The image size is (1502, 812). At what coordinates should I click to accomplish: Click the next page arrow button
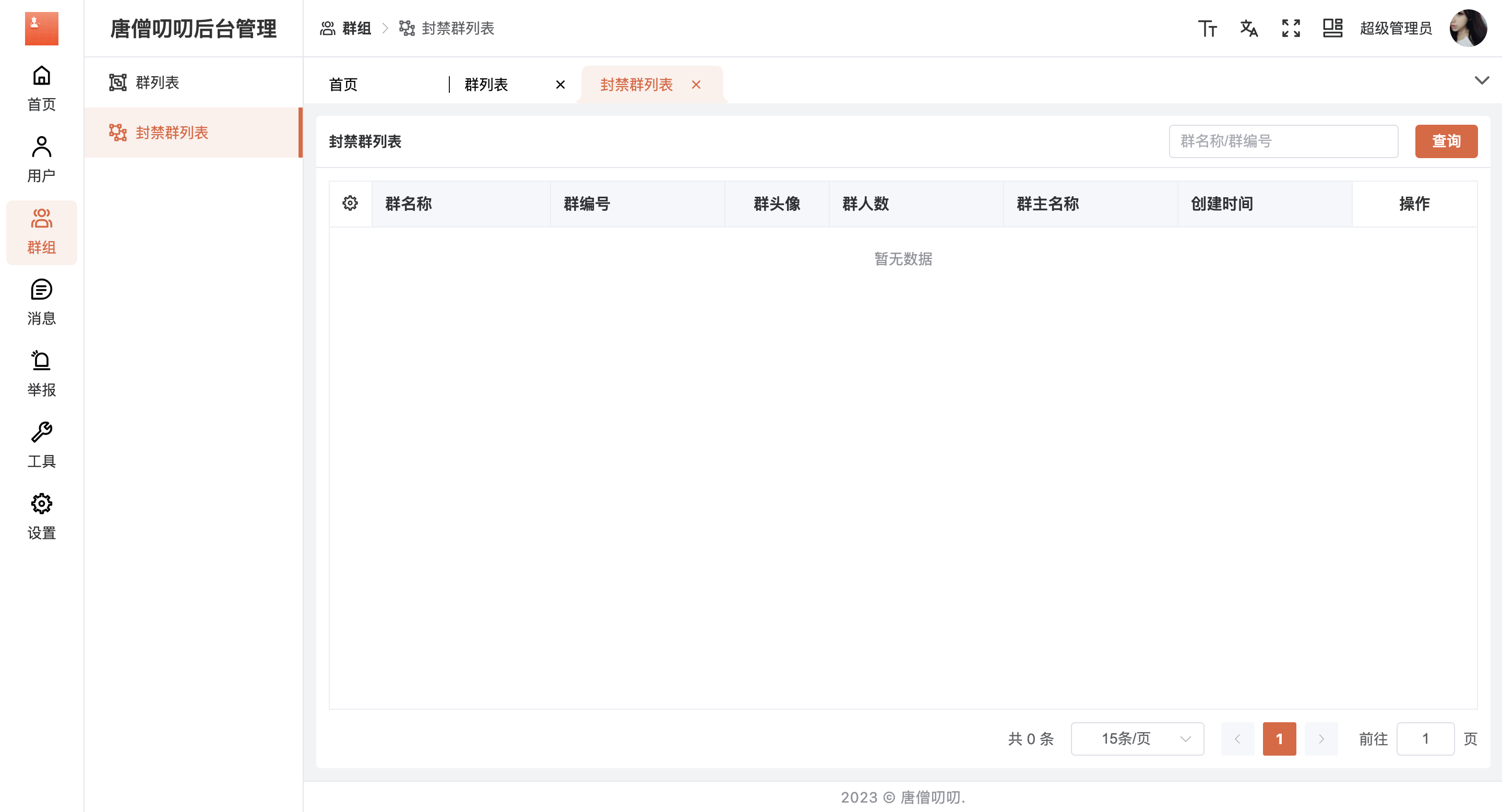1321,738
